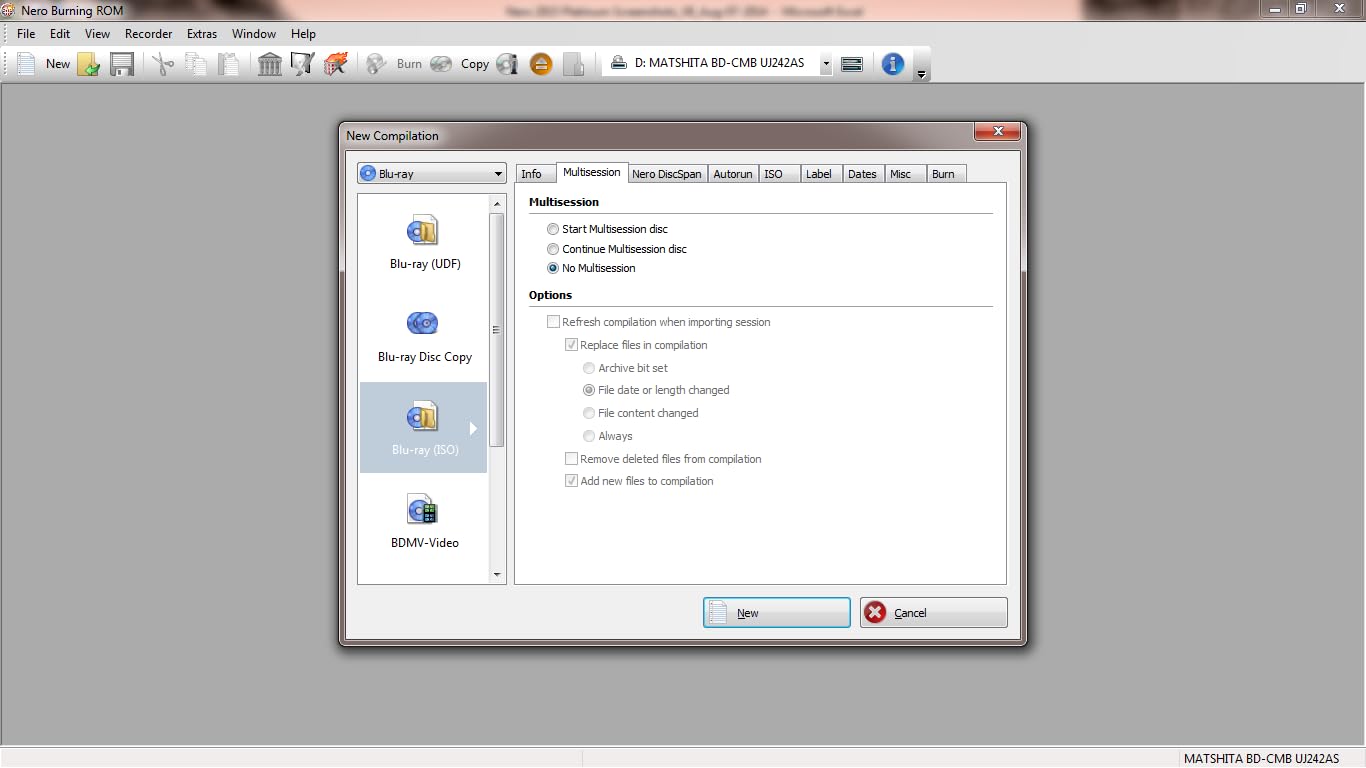
Task: Click the blue Information icon
Action: [893, 64]
